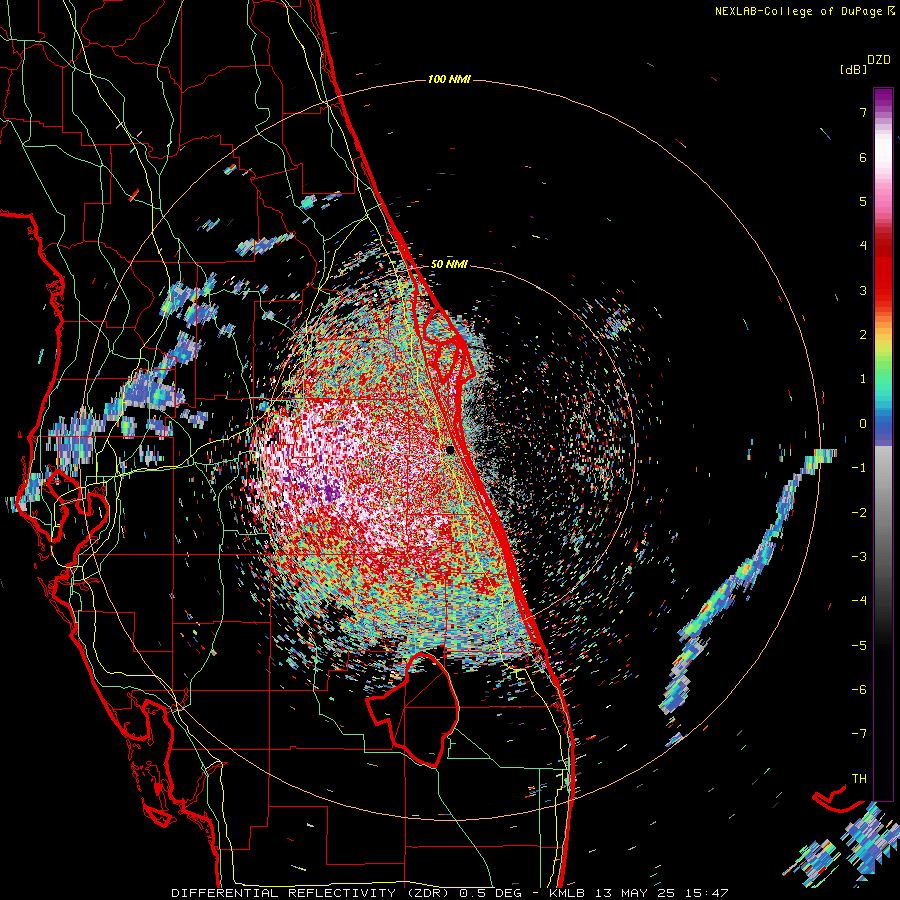Click the 1 value on the color scale
Image resolution: width=900 pixels, height=900 pixels.
(x=863, y=379)
